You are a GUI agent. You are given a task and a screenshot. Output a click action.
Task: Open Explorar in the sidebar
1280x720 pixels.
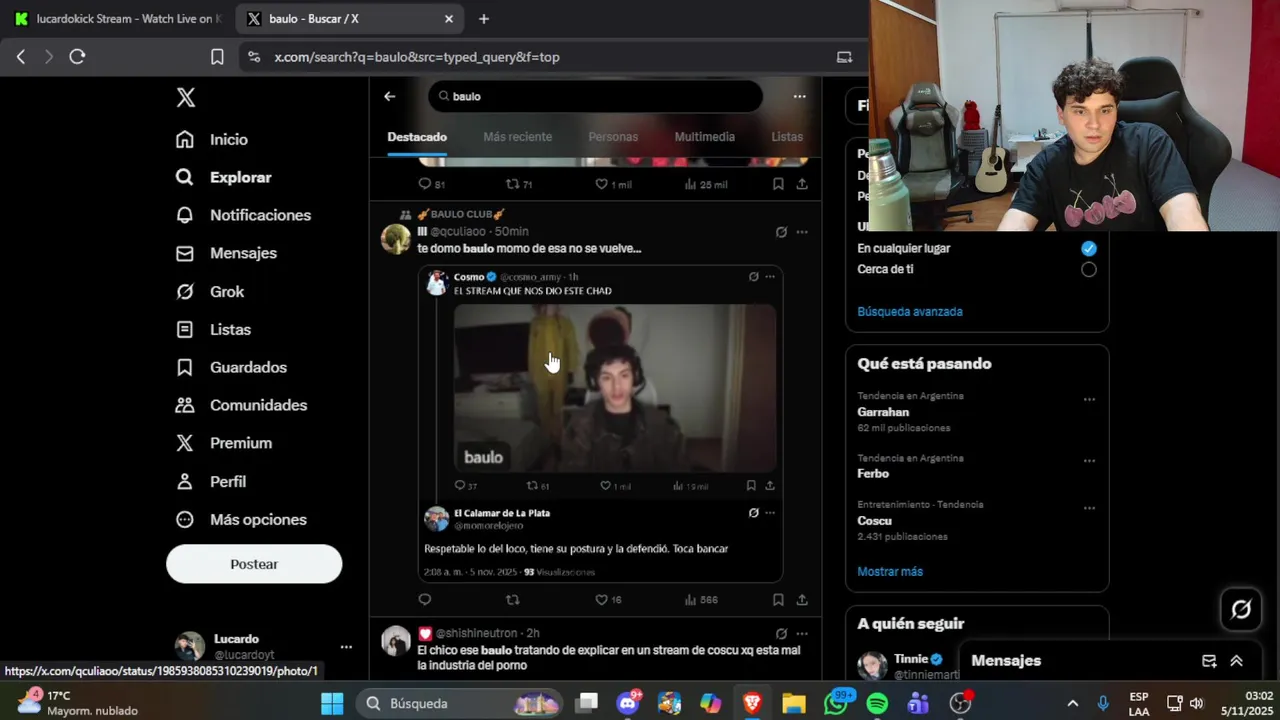pyautogui.click(x=223, y=177)
